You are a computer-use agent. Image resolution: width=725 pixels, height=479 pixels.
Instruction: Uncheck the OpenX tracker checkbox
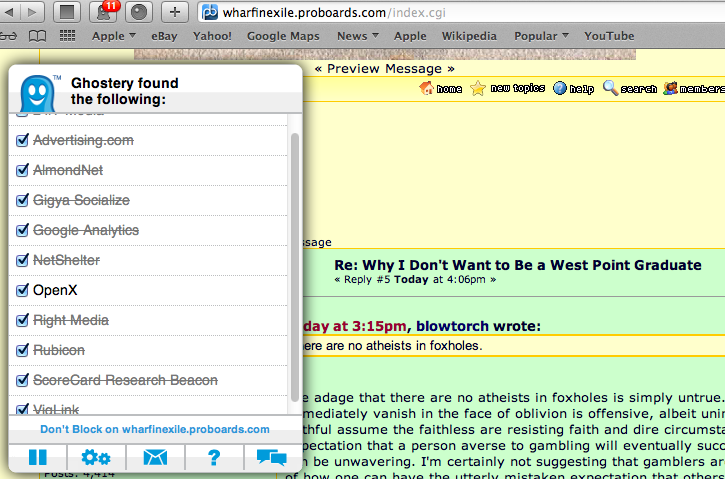pyautogui.click(x=22, y=290)
